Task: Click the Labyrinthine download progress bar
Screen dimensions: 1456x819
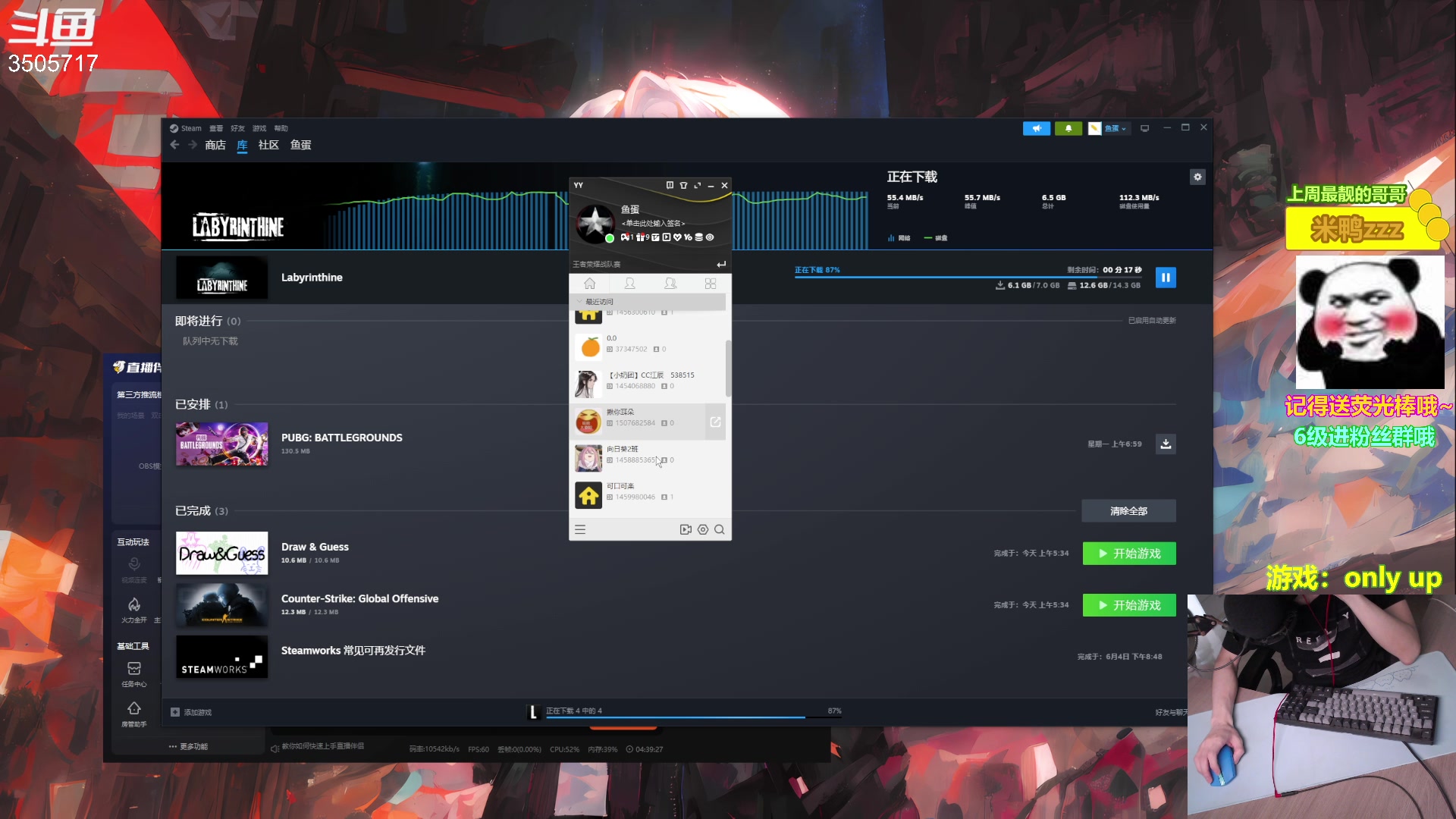Action: 968,278
